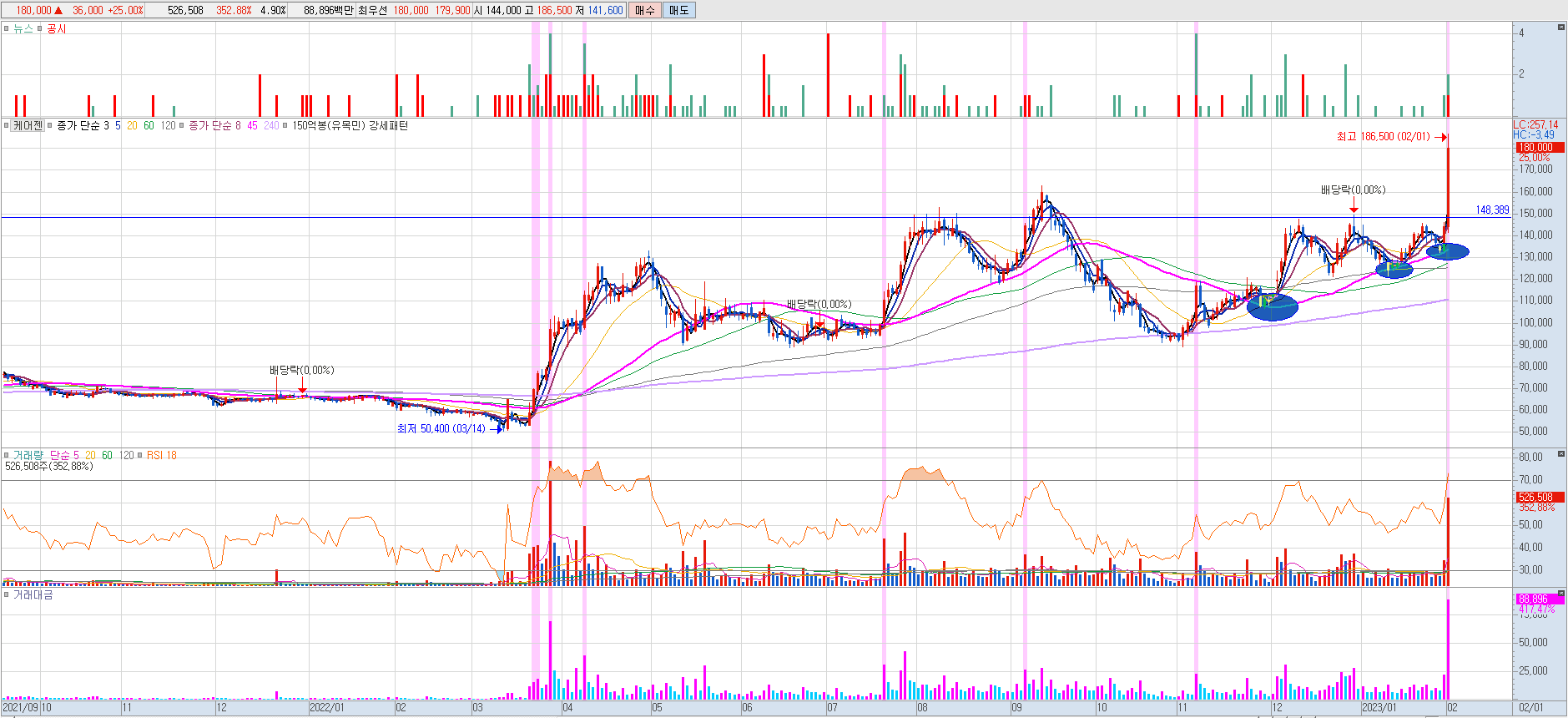Click the 148,389 horizontal line price label

(1492, 210)
